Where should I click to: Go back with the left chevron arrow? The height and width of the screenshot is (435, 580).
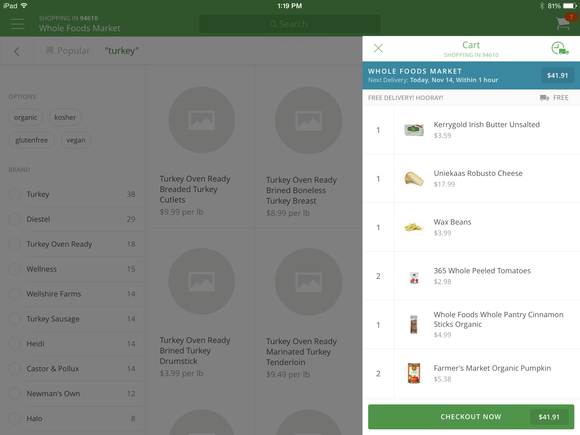17,51
